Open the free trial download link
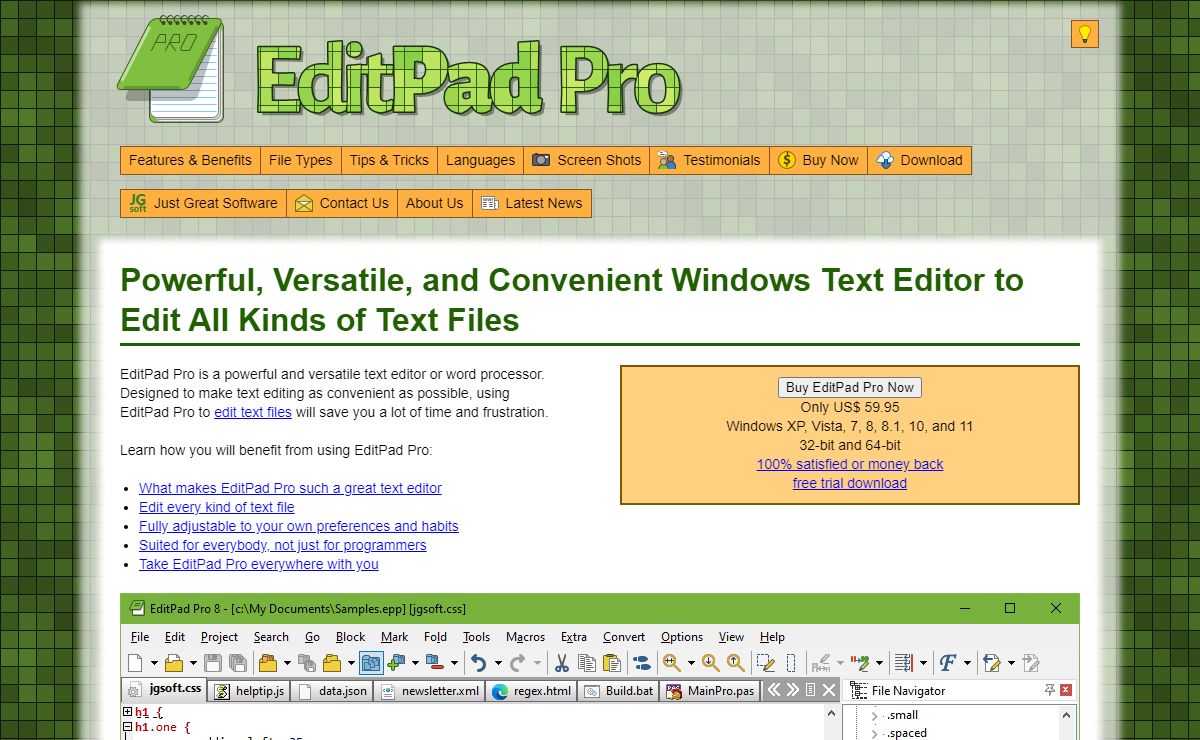Viewport: 1200px width, 740px height. (850, 483)
